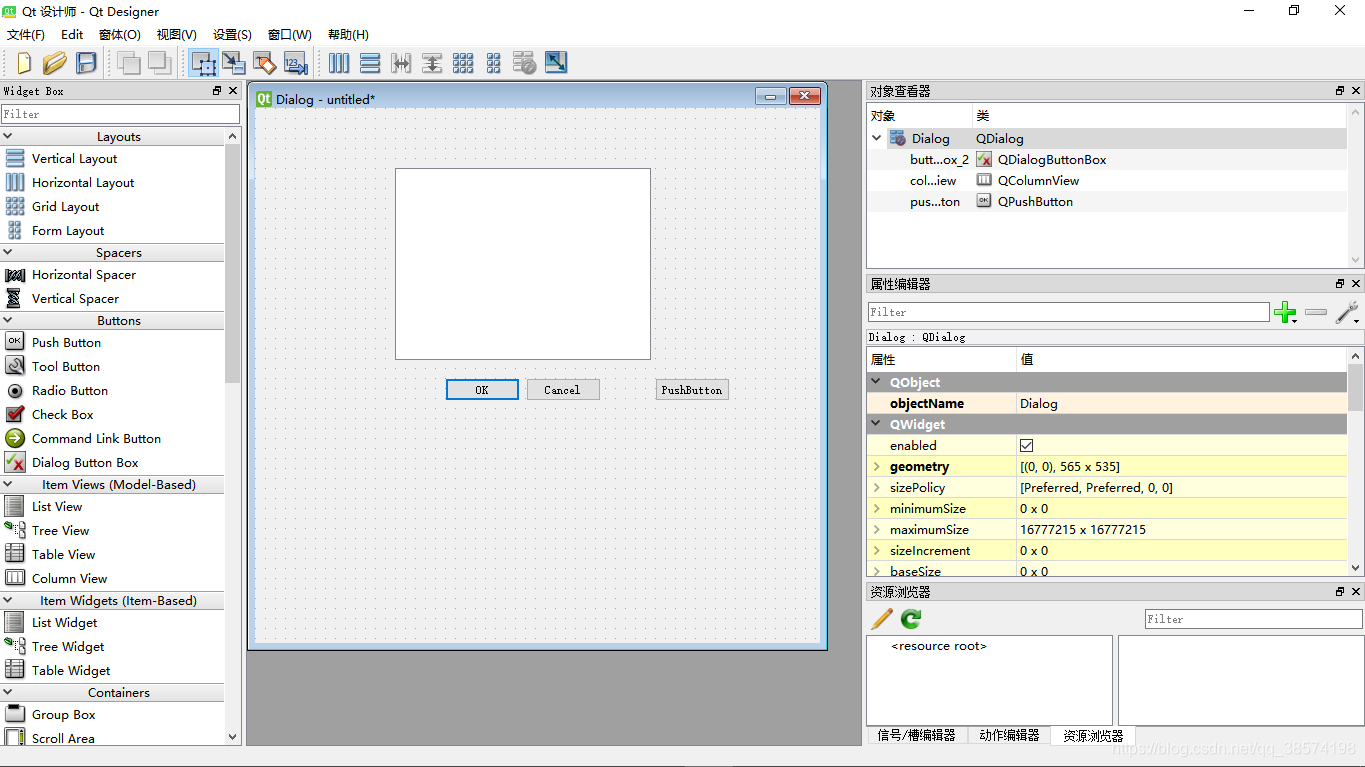
Task: Click PushButton on dialog form
Action: click(x=692, y=390)
